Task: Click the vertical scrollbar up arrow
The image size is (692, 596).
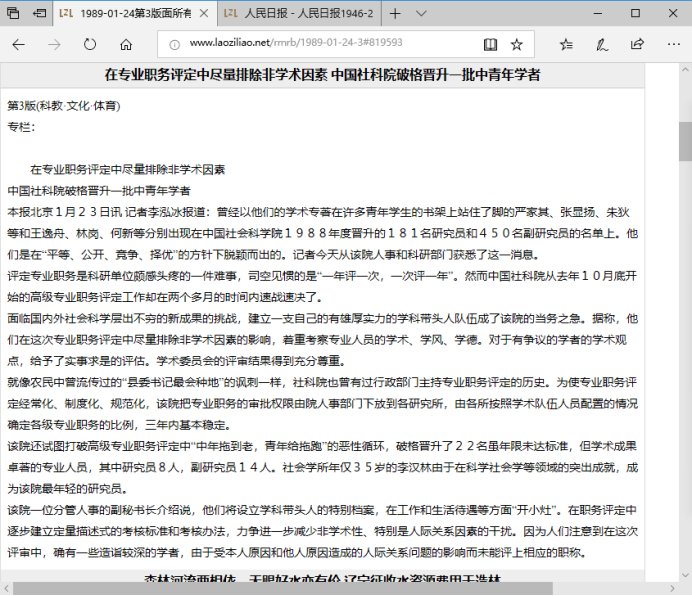Action: pos(685,70)
